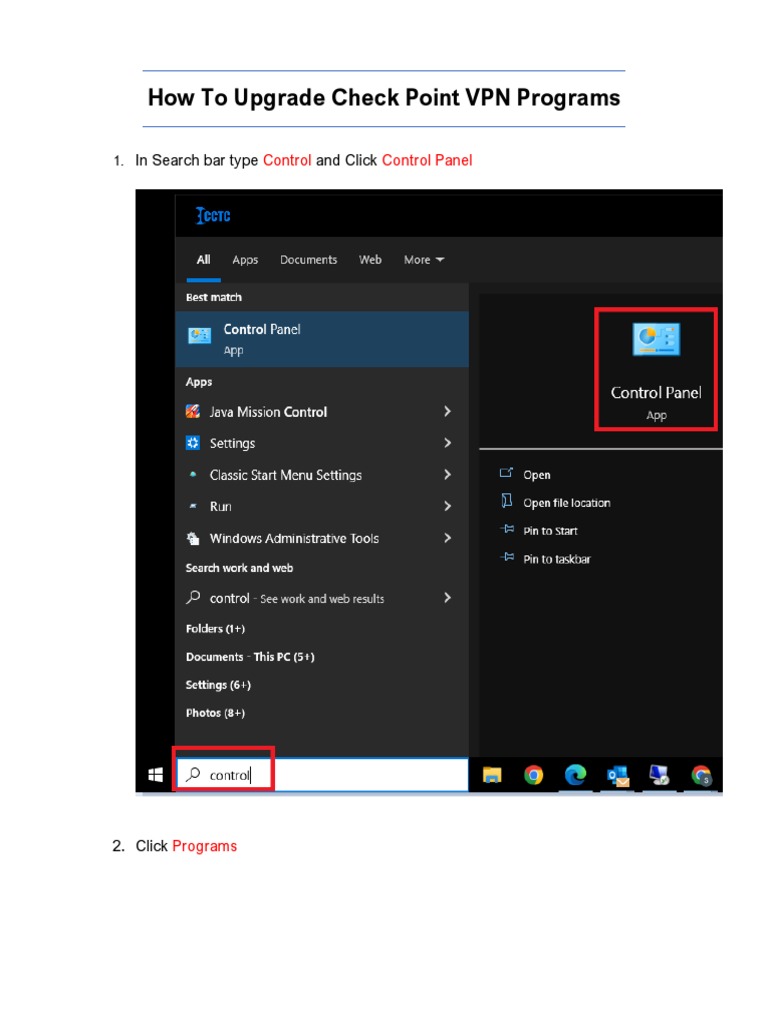This screenshot has height=1024, width=768.
Task: Click the search box containing control
Action: [323, 775]
